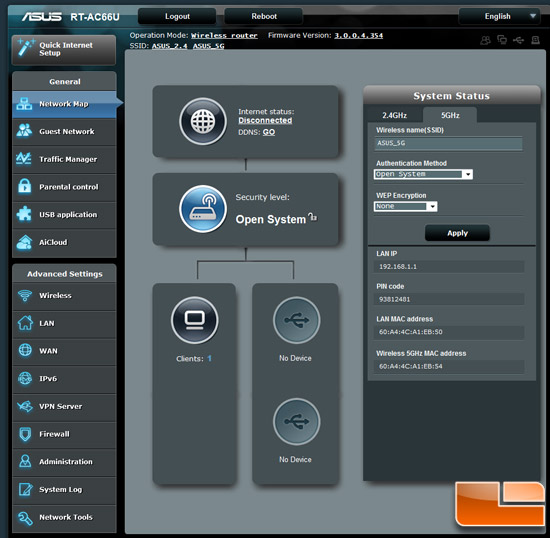Open Traffic Manager graph icon
Viewport: 550px width, 538px height.
click(24, 159)
